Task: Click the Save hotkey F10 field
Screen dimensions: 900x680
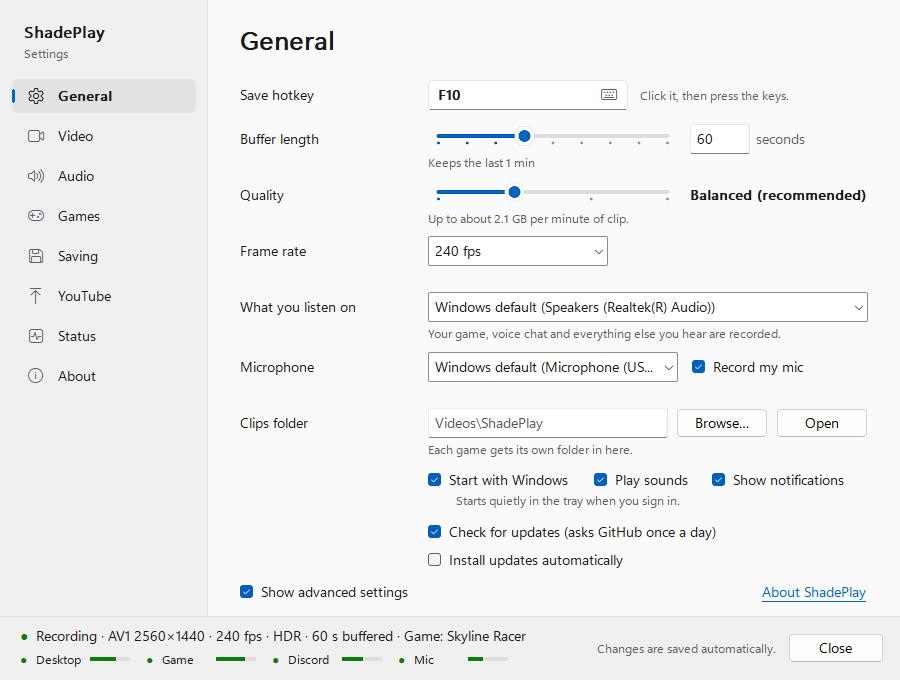Action: coord(527,95)
